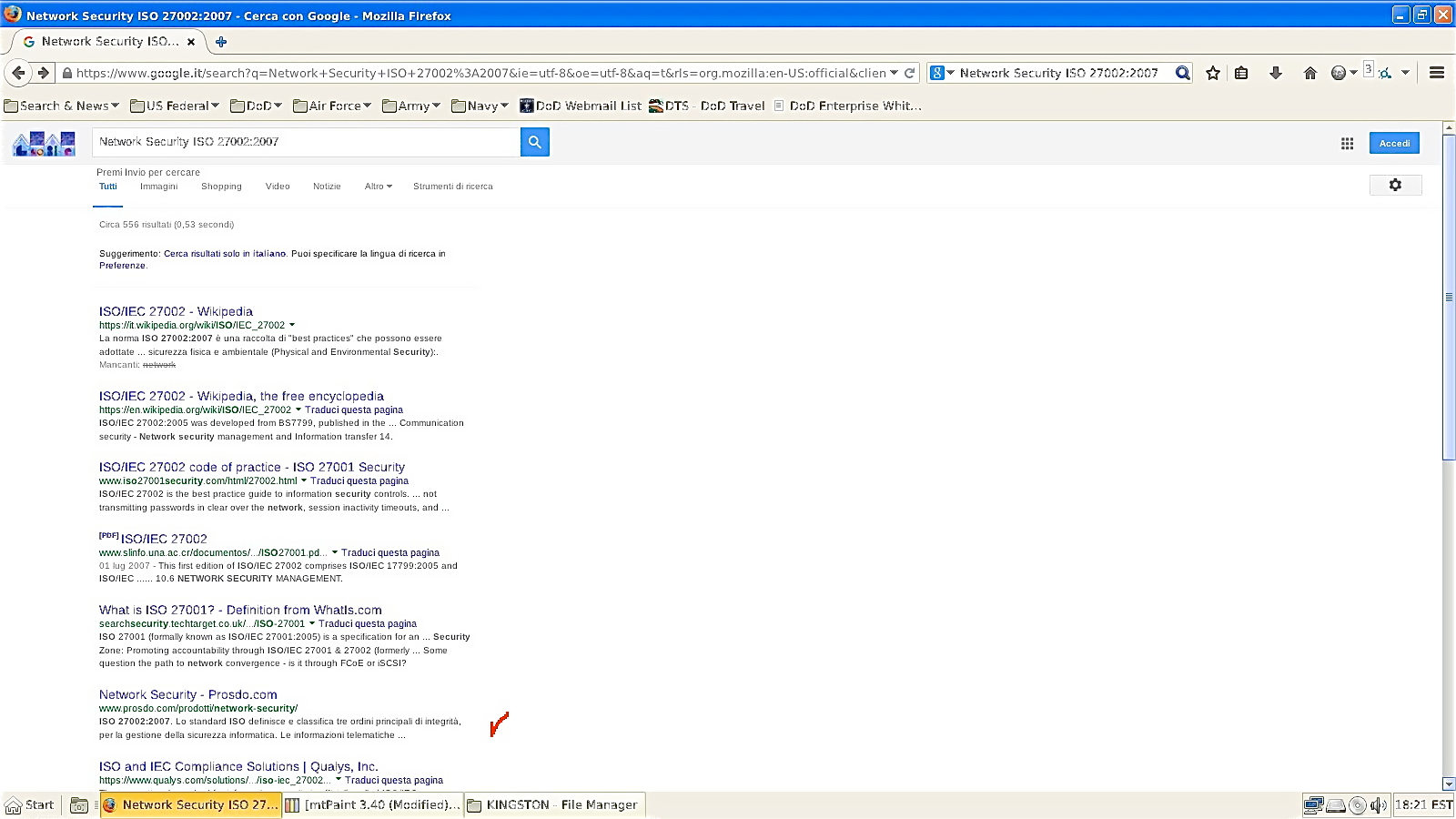Viewport: 1456px width, 819px height.
Task: Open Google search settings gear
Action: (1395, 185)
